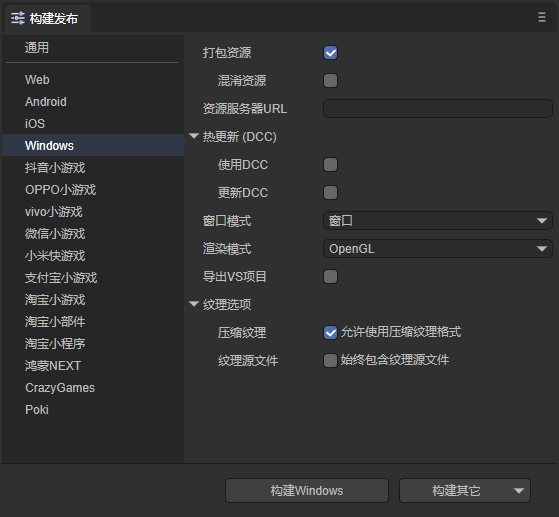Check the 导出VS项目 checkbox
The height and width of the screenshot is (517, 559).
tap(330, 277)
